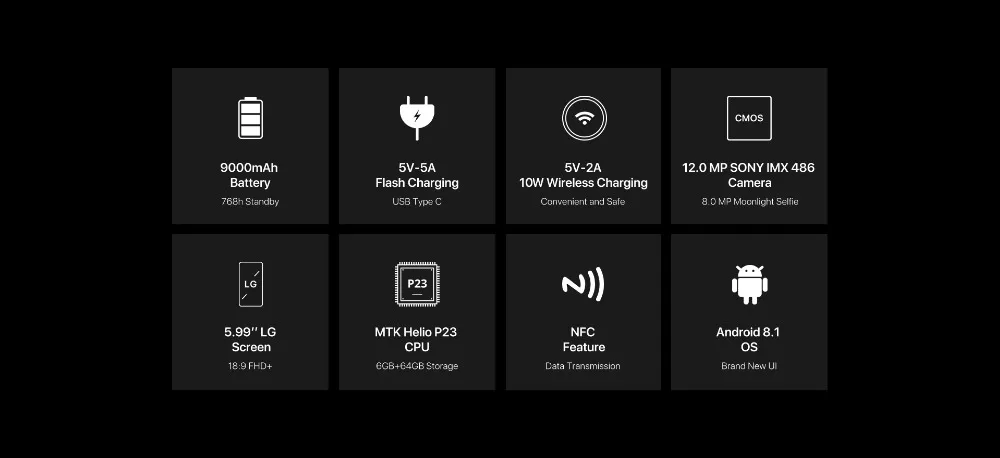Select the 12.0 MP SONY IMX 486 heading
The width and height of the screenshot is (1000, 458).
pyautogui.click(x=749, y=168)
